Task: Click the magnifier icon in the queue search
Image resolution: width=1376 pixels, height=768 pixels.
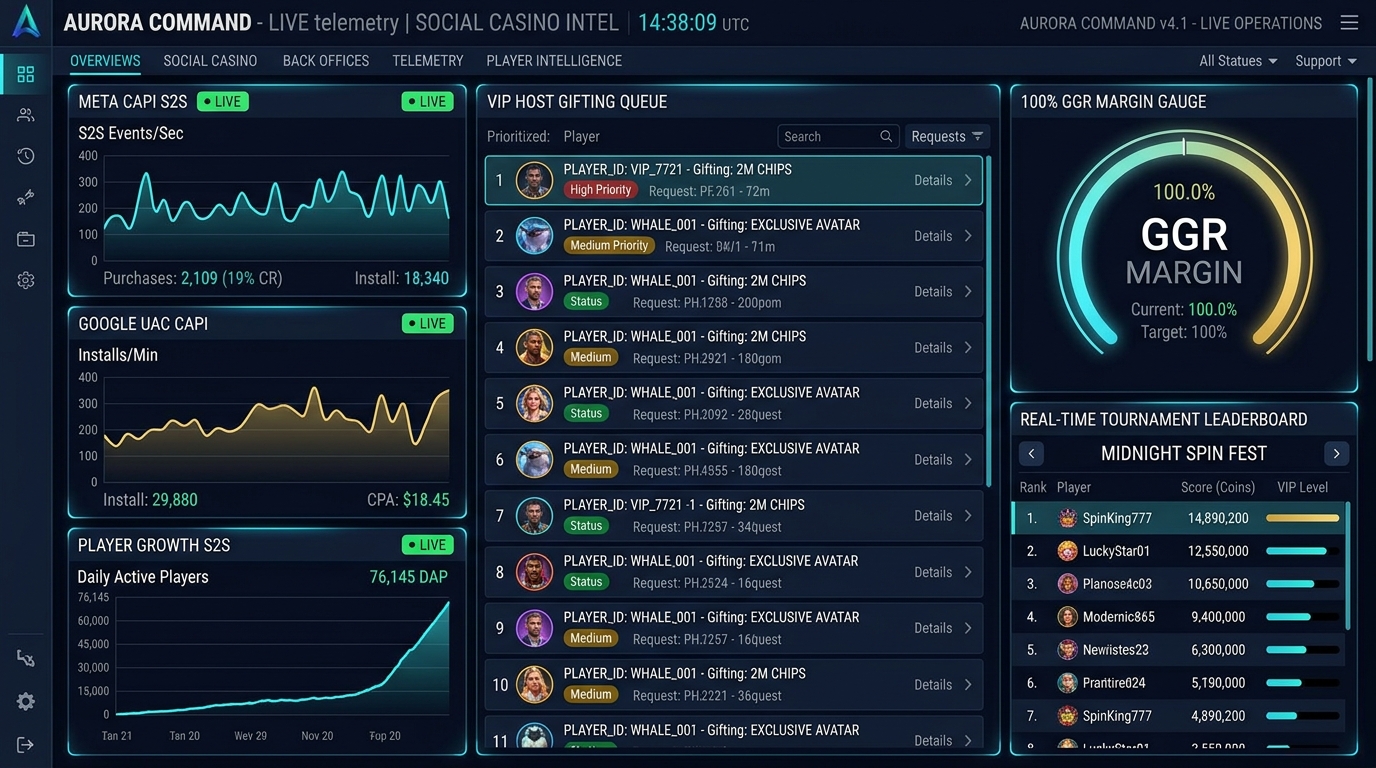Action: 886,136
